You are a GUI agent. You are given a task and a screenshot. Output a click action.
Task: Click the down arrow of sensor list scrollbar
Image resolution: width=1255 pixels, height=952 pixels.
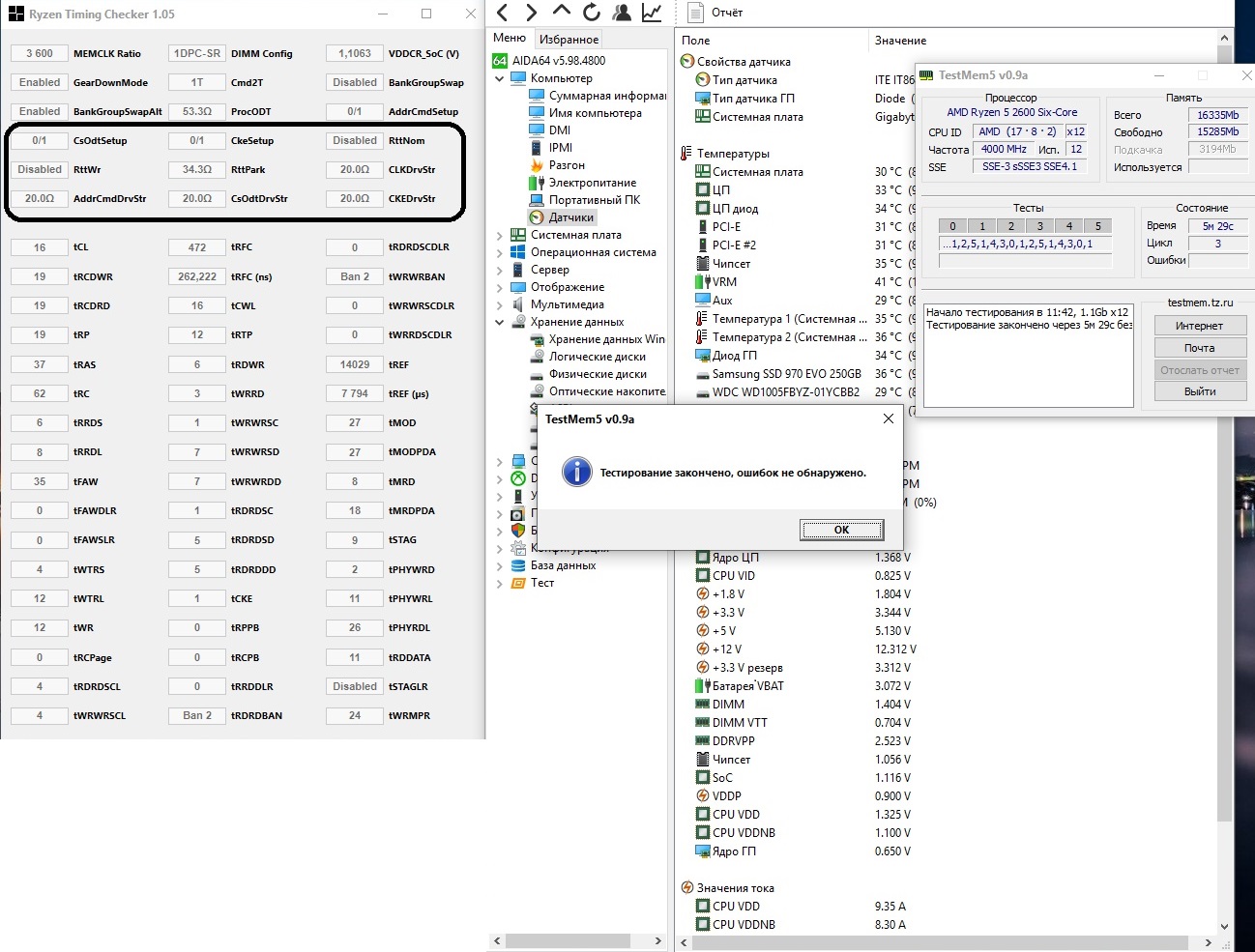point(1224,926)
